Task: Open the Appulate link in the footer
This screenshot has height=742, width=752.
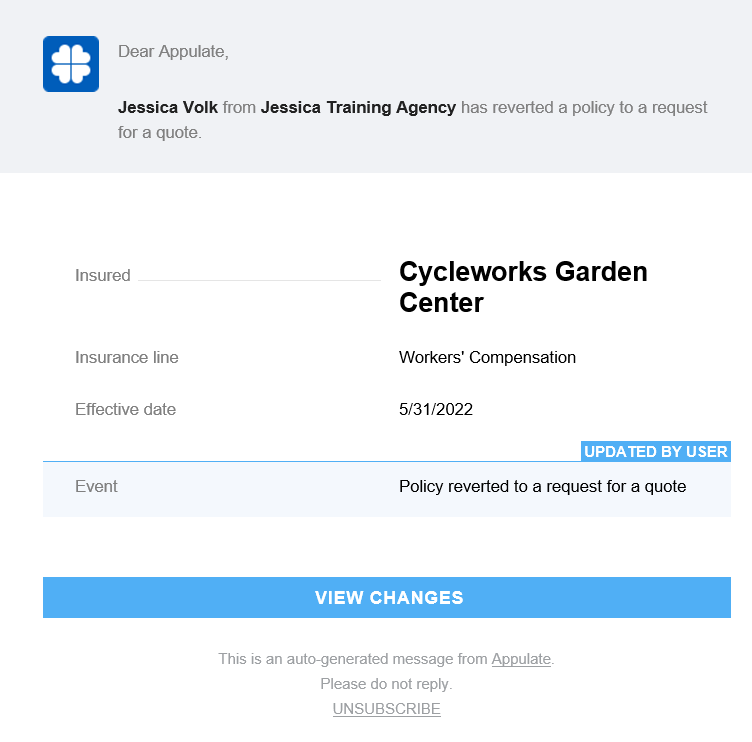Action: point(520,659)
